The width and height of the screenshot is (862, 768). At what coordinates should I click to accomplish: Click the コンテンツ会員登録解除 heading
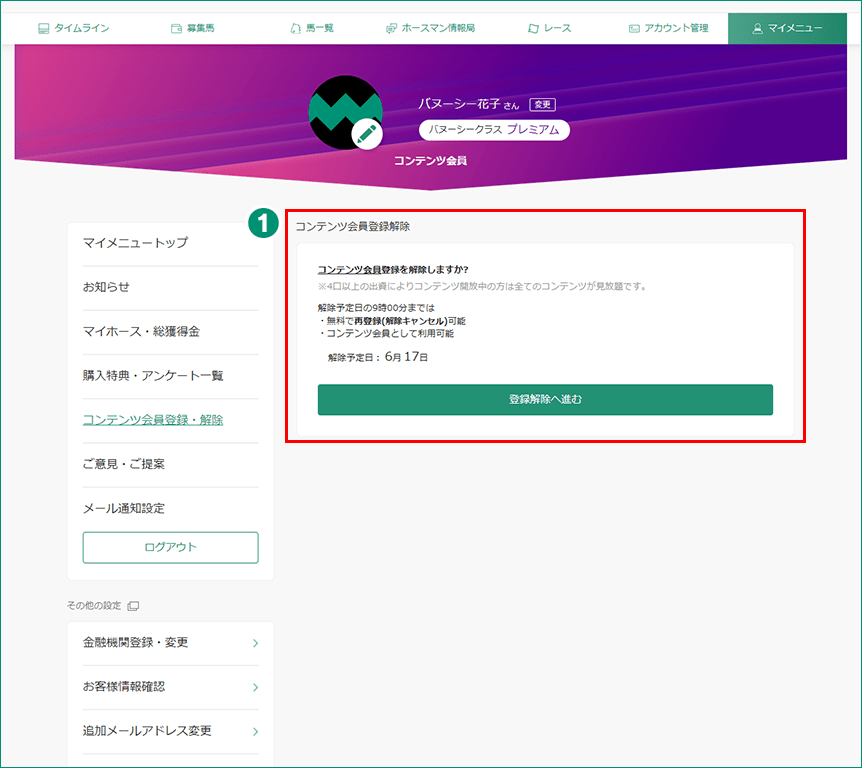tap(353, 226)
